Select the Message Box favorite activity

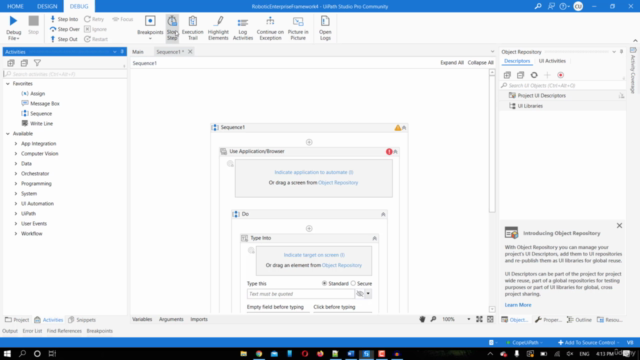40,104
